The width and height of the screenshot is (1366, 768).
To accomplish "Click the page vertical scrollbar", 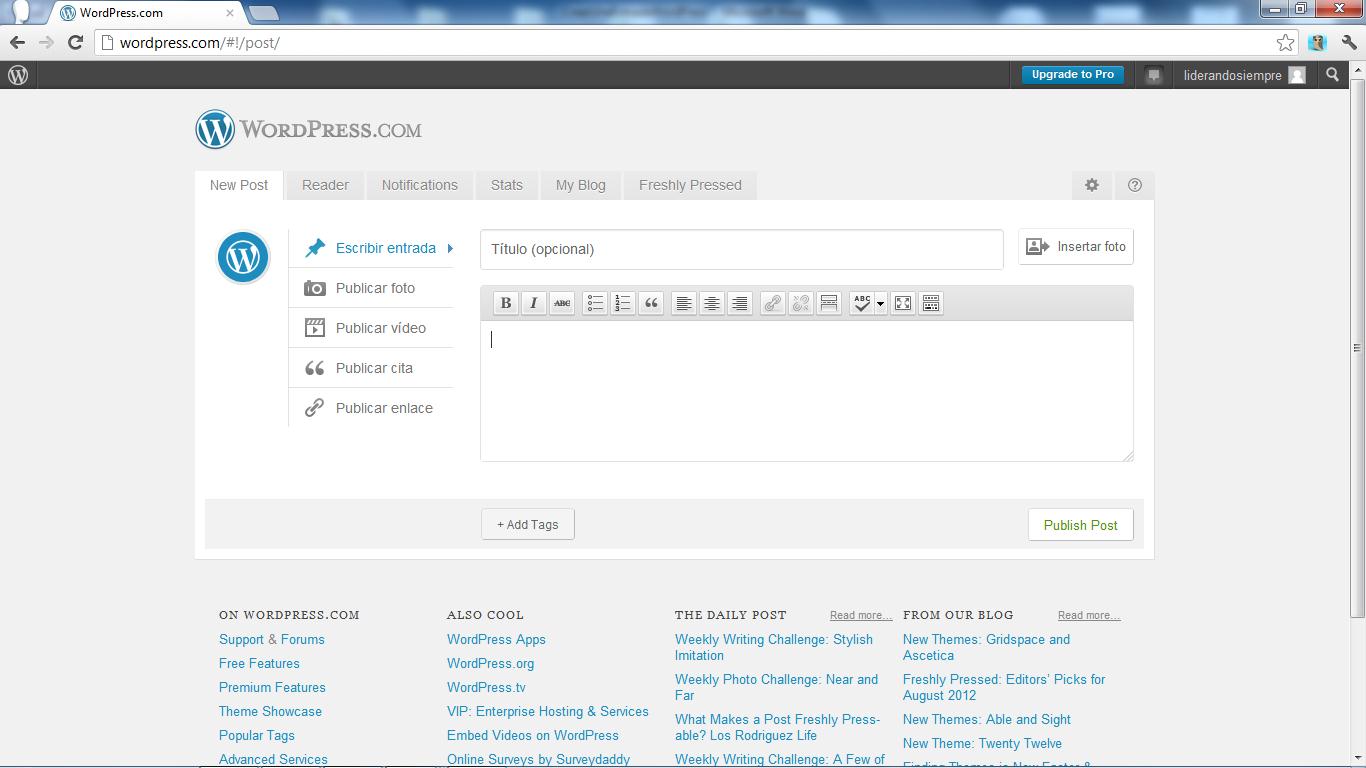I will (1357, 348).
